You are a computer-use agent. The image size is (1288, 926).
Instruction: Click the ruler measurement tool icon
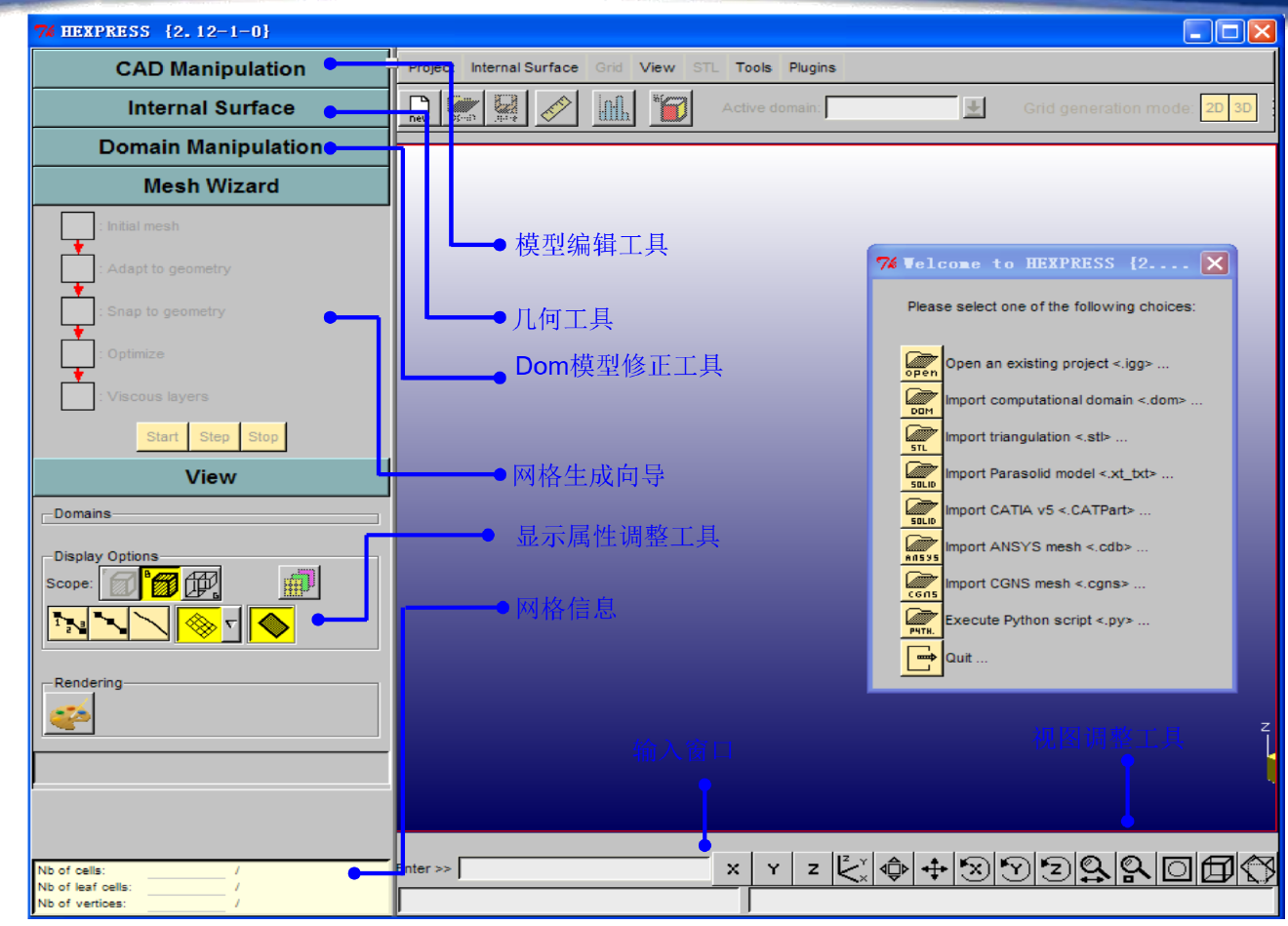coord(557,108)
